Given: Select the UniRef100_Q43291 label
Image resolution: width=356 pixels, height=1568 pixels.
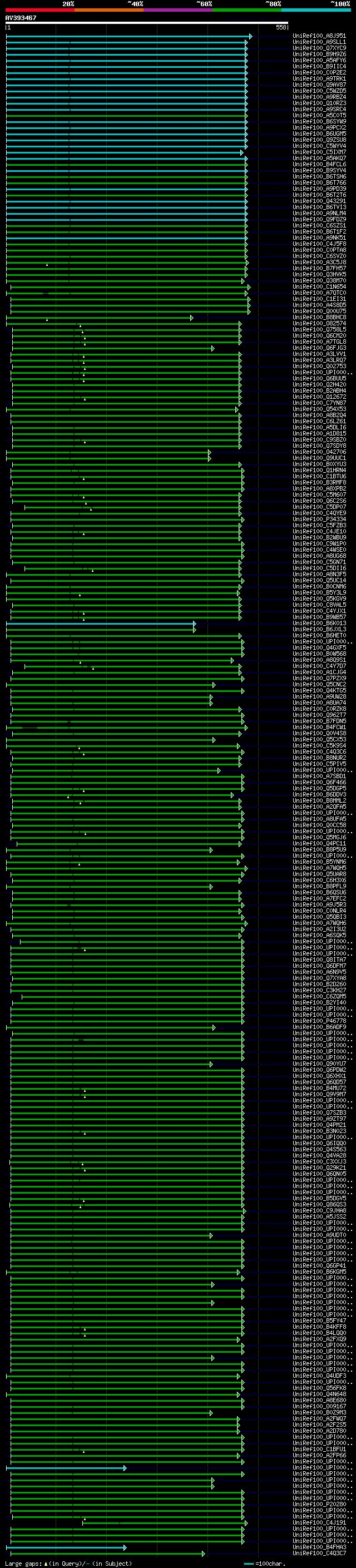Looking at the screenshot, I should [x=319, y=201].
